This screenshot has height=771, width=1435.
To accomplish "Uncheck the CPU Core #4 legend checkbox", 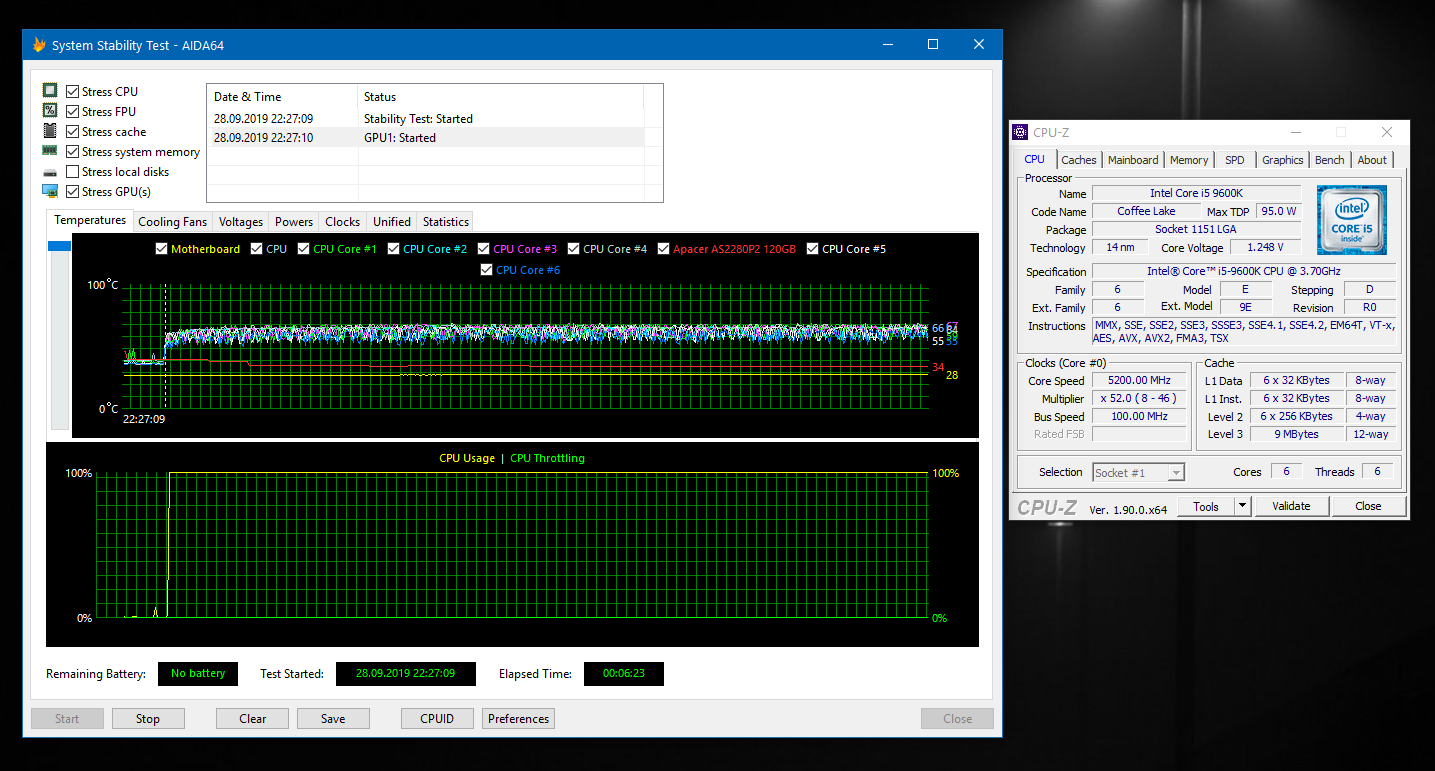I will tap(574, 249).
